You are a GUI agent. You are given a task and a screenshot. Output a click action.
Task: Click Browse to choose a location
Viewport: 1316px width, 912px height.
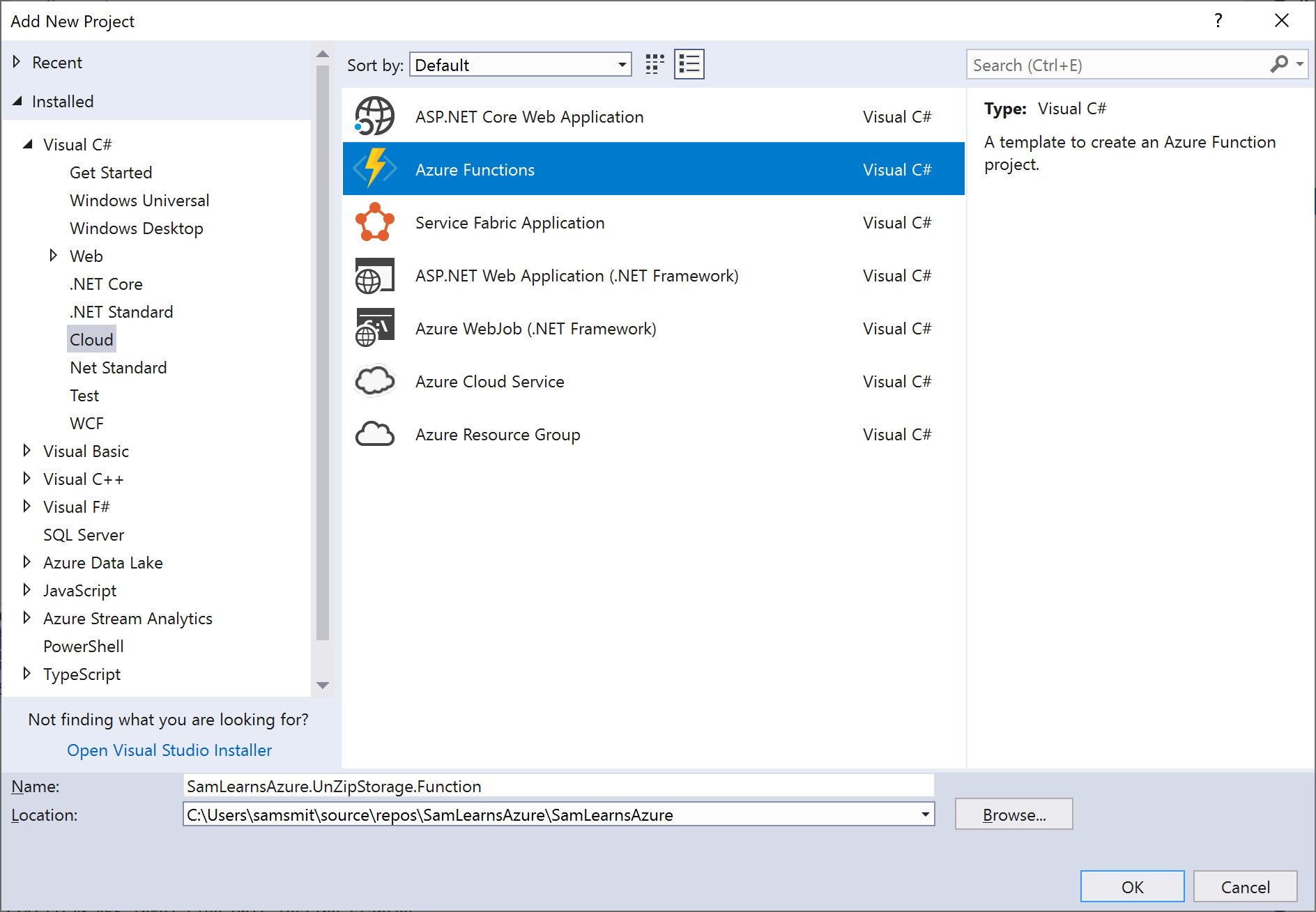click(1013, 814)
